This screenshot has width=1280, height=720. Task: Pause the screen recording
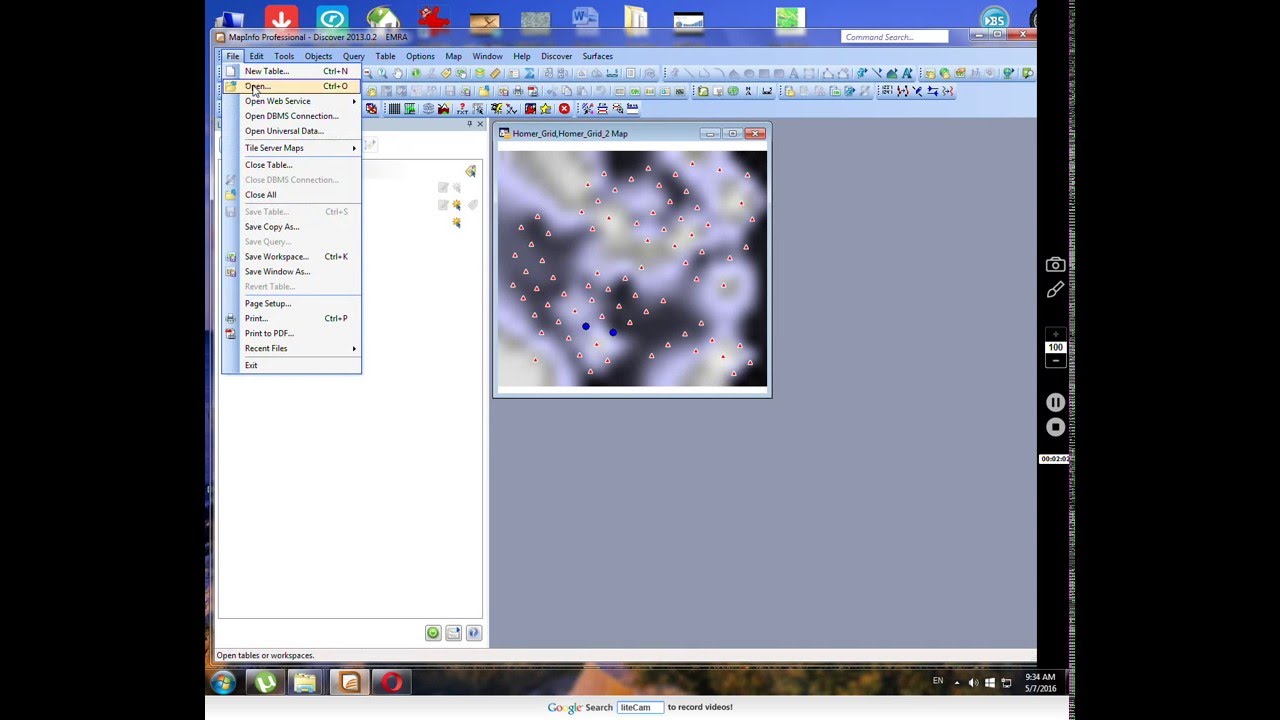[1055, 402]
